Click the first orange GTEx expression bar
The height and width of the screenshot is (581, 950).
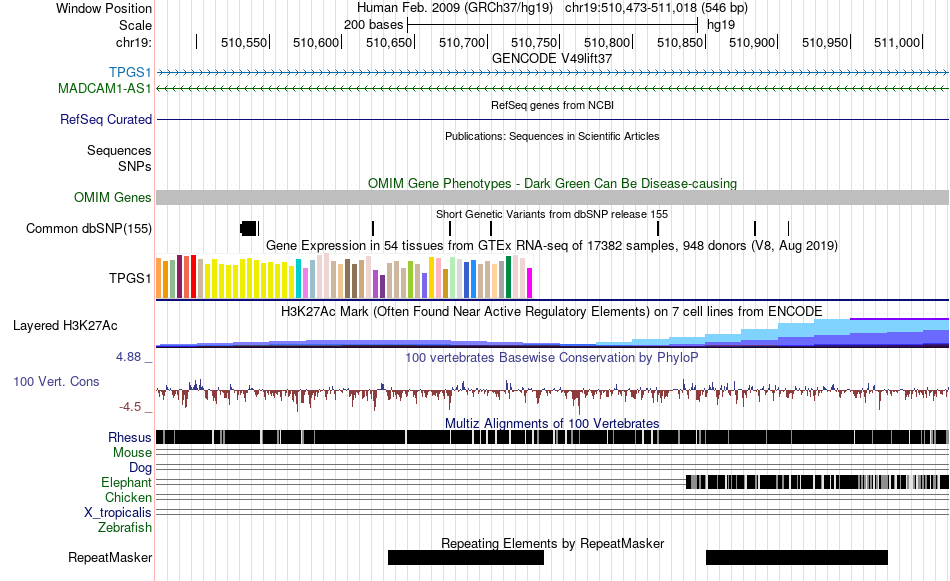pos(159,279)
